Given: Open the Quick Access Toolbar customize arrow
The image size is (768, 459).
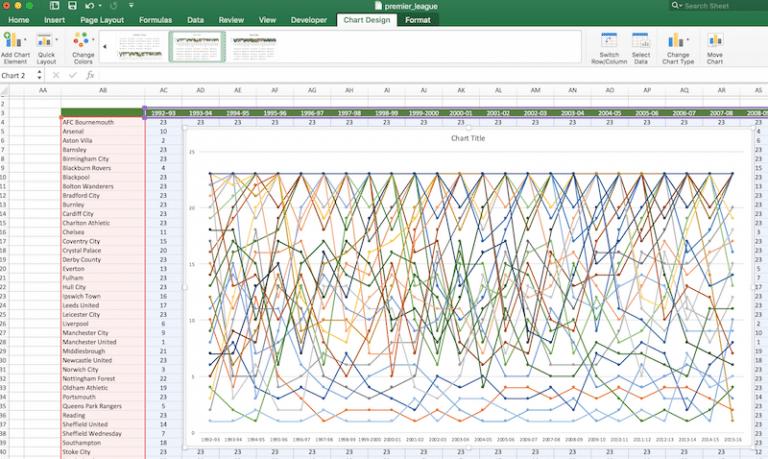Looking at the screenshot, I should 131,5.
